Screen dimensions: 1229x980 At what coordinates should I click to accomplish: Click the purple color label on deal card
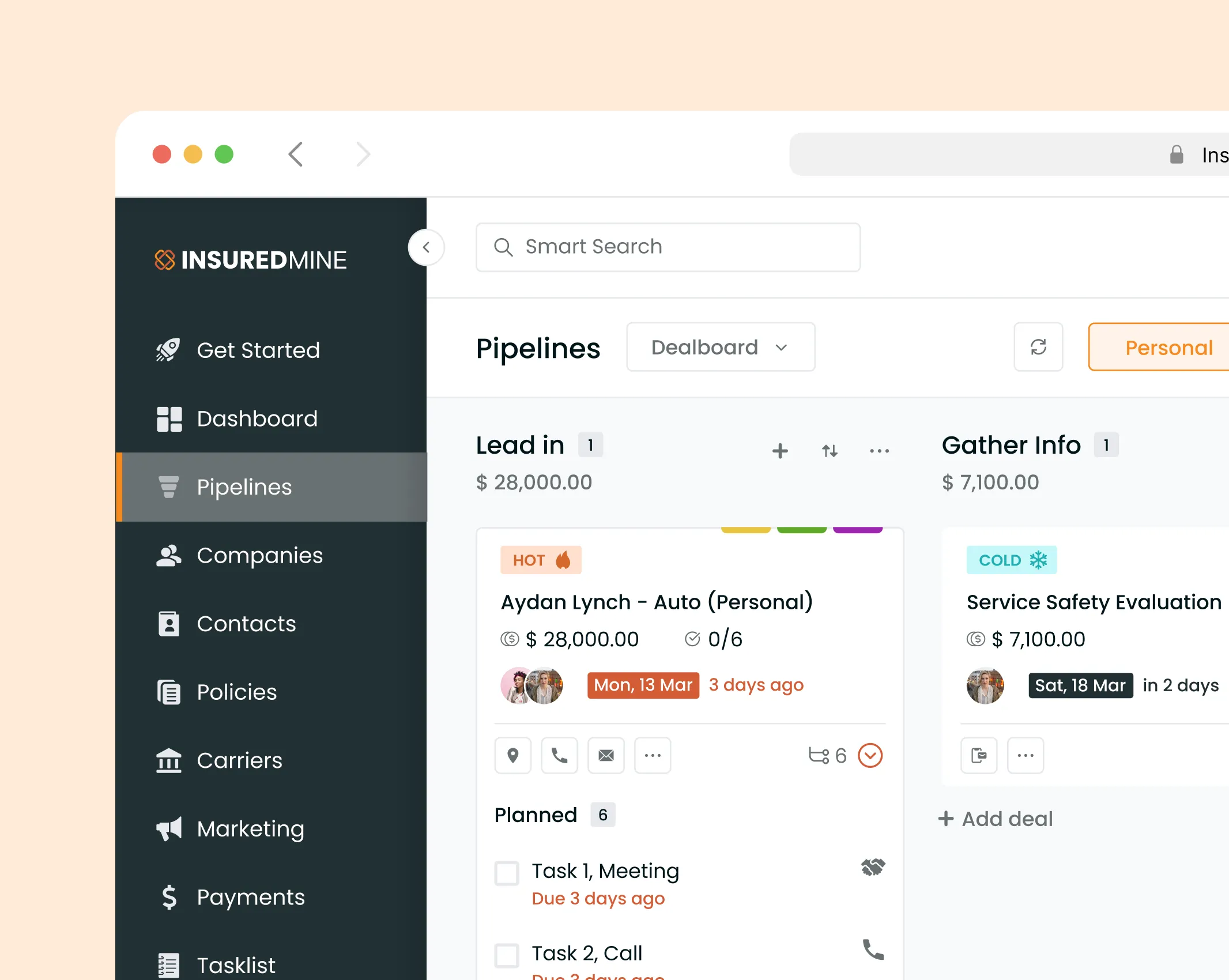857,530
